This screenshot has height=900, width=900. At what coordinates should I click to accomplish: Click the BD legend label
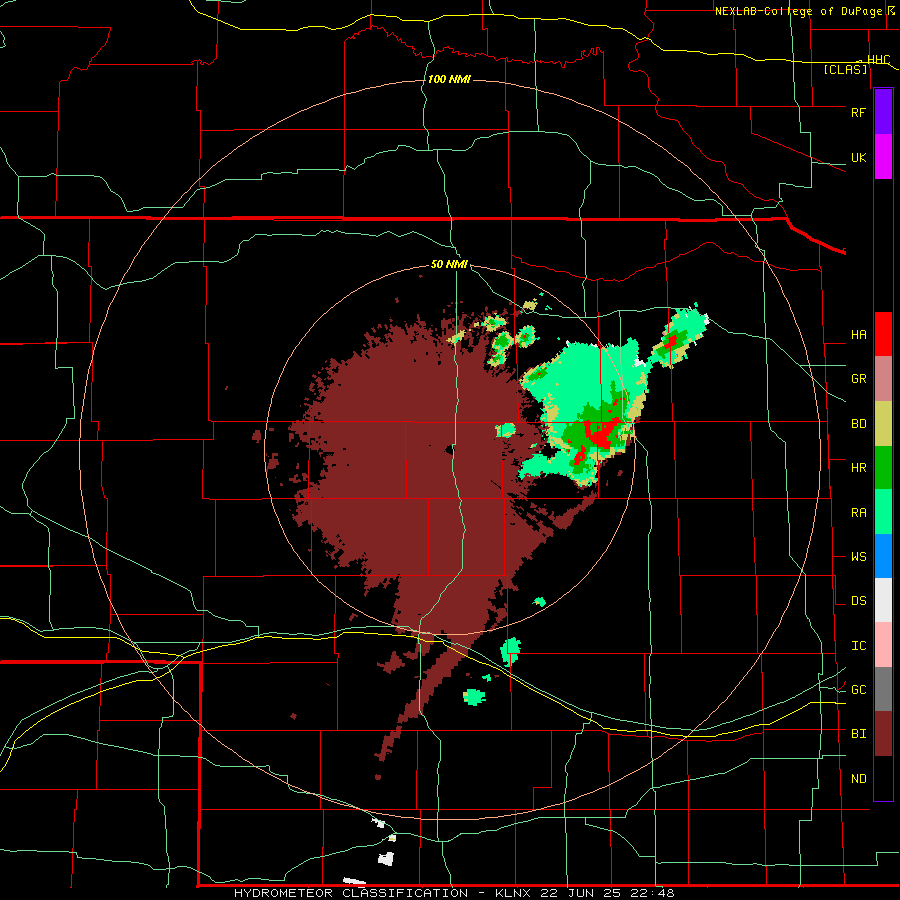(858, 424)
